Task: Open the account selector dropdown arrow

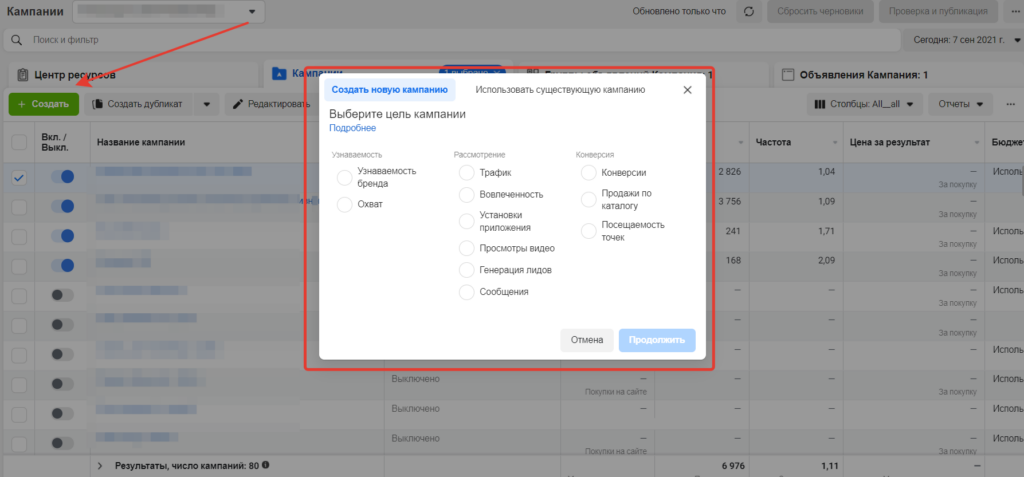Action: pos(253,13)
